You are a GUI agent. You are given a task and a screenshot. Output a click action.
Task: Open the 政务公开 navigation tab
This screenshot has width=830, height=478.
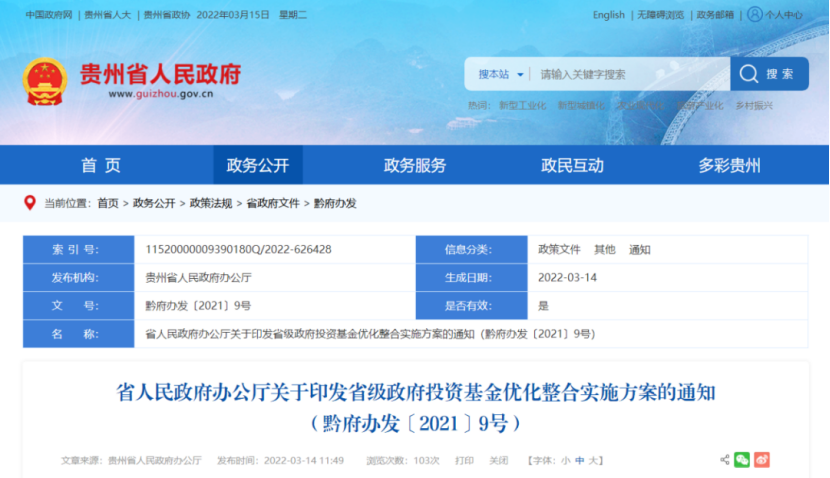(x=258, y=165)
